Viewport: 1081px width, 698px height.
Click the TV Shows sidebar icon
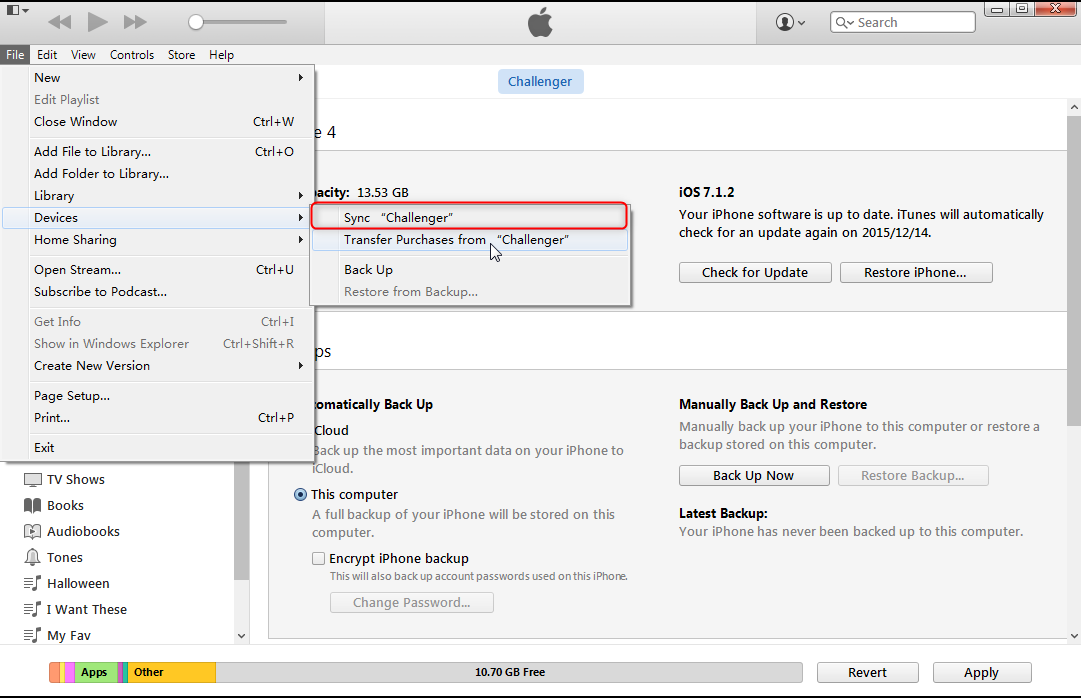[33, 480]
